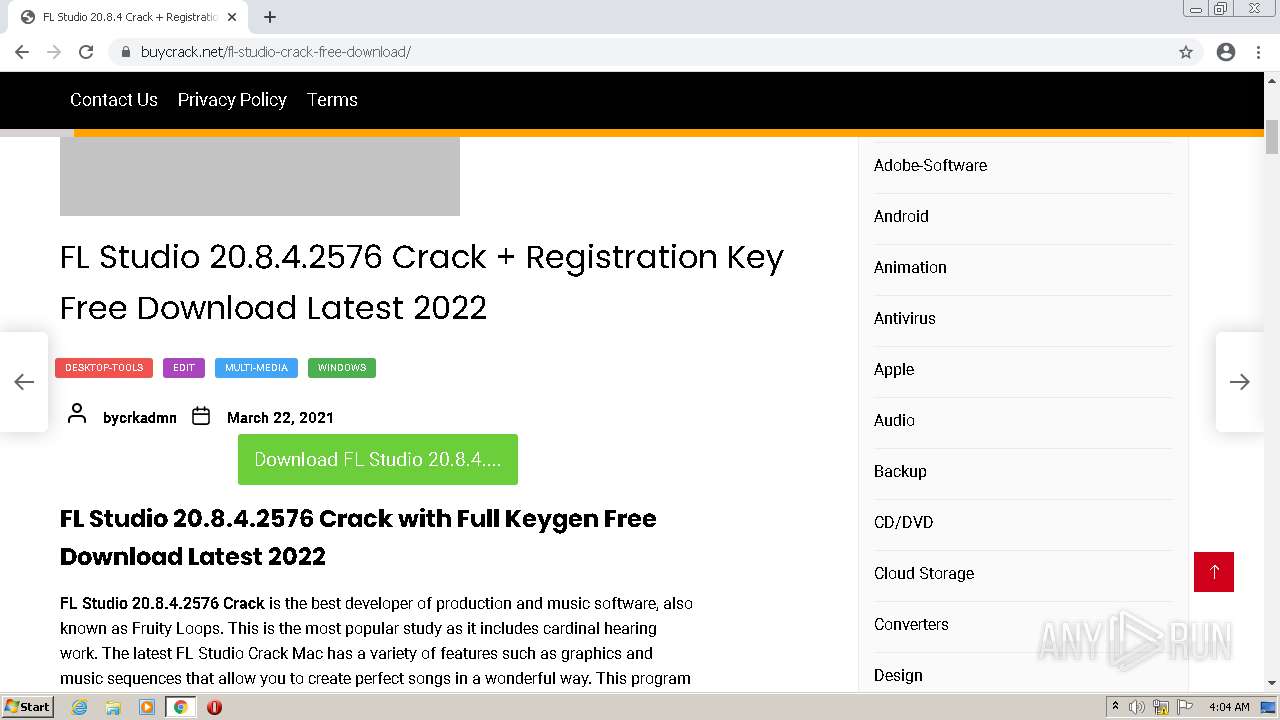Click the WINDOWS tag

pos(342,368)
